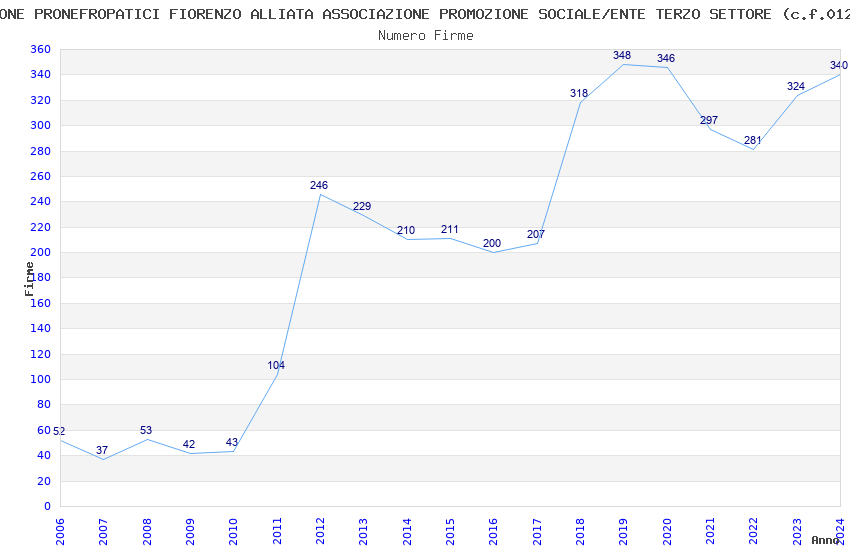
Task: Click the data label 246 at 2012
Action: 319,186
